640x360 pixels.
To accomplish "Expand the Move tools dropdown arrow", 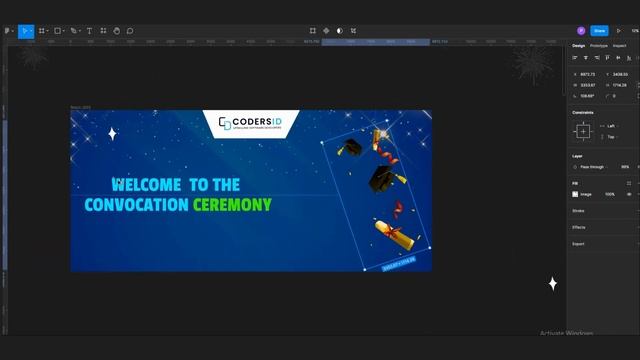I will [31, 31].
